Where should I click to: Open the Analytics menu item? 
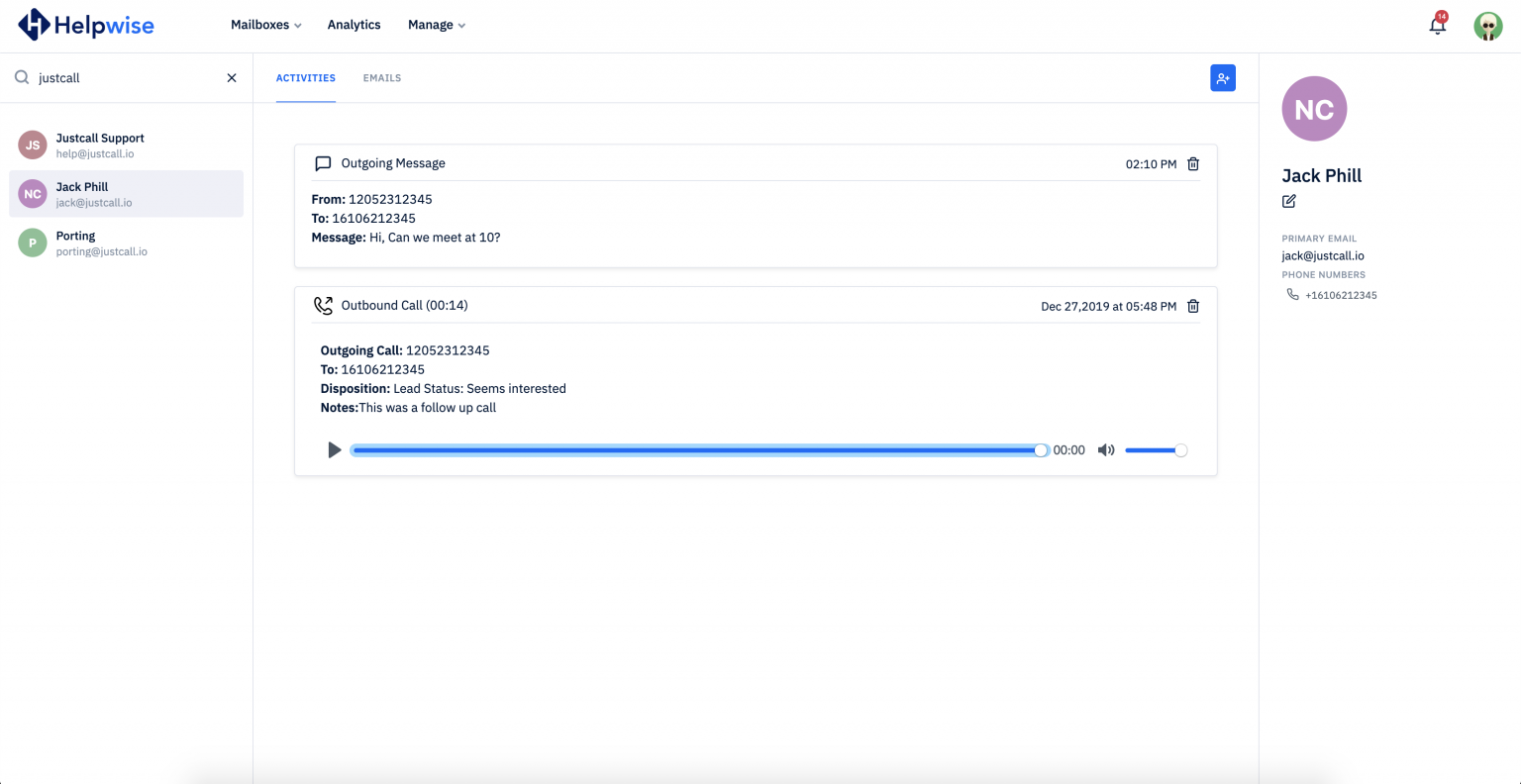[x=354, y=25]
